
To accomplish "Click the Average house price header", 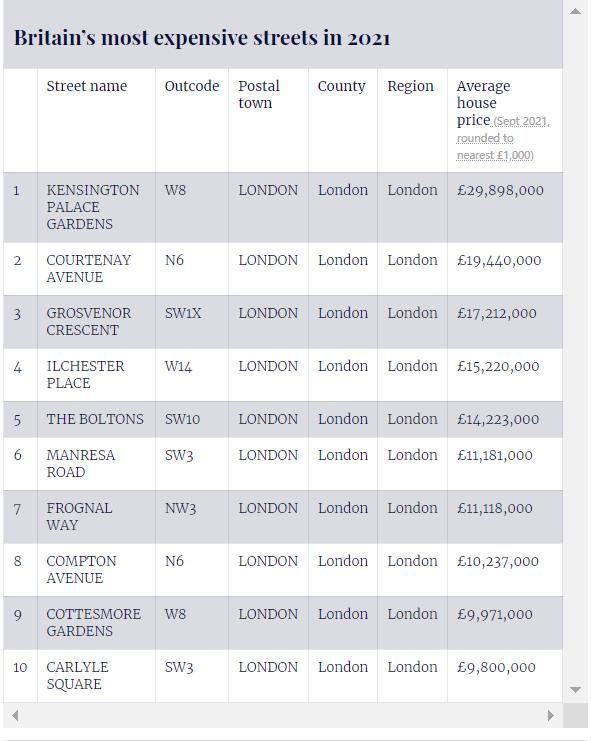I will (483, 103).
